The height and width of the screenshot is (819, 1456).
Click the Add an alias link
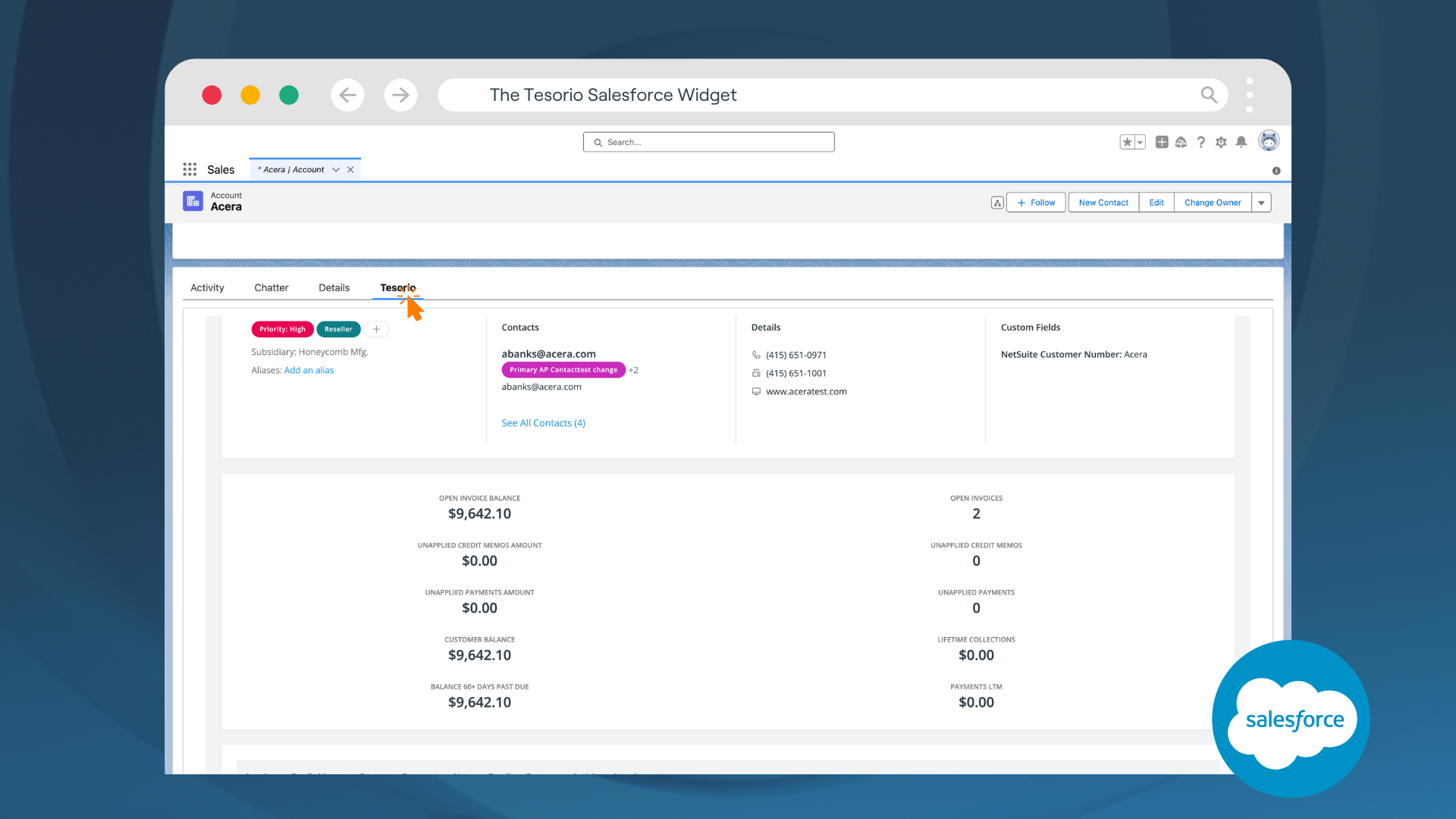pyautogui.click(x=309, y=370)
